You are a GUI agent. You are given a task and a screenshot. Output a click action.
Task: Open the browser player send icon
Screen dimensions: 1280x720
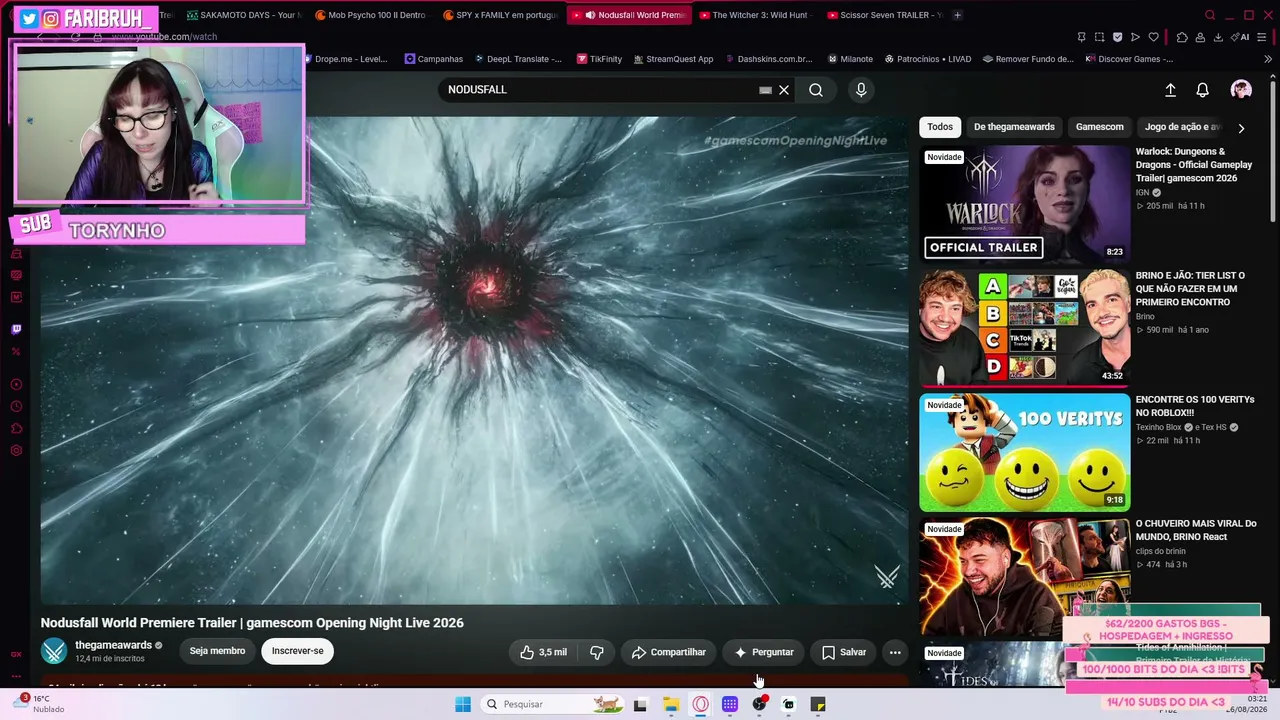(1135, 37)
